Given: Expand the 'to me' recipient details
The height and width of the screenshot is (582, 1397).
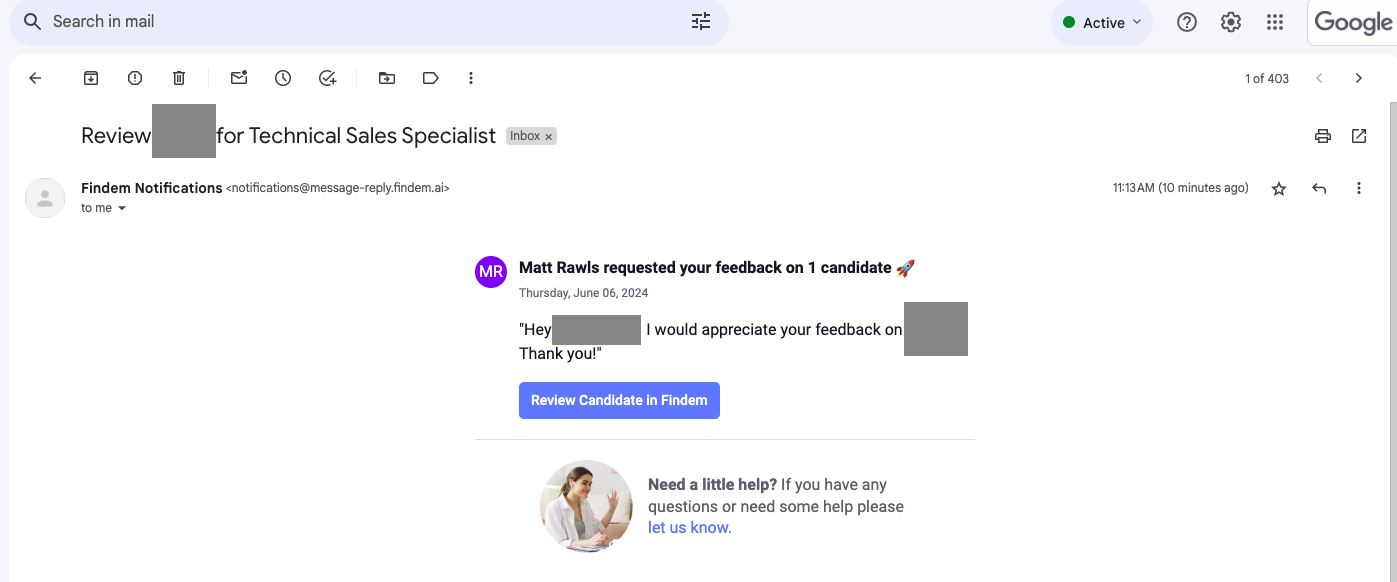Looking at the screenshot, I should tap(122, 208).
